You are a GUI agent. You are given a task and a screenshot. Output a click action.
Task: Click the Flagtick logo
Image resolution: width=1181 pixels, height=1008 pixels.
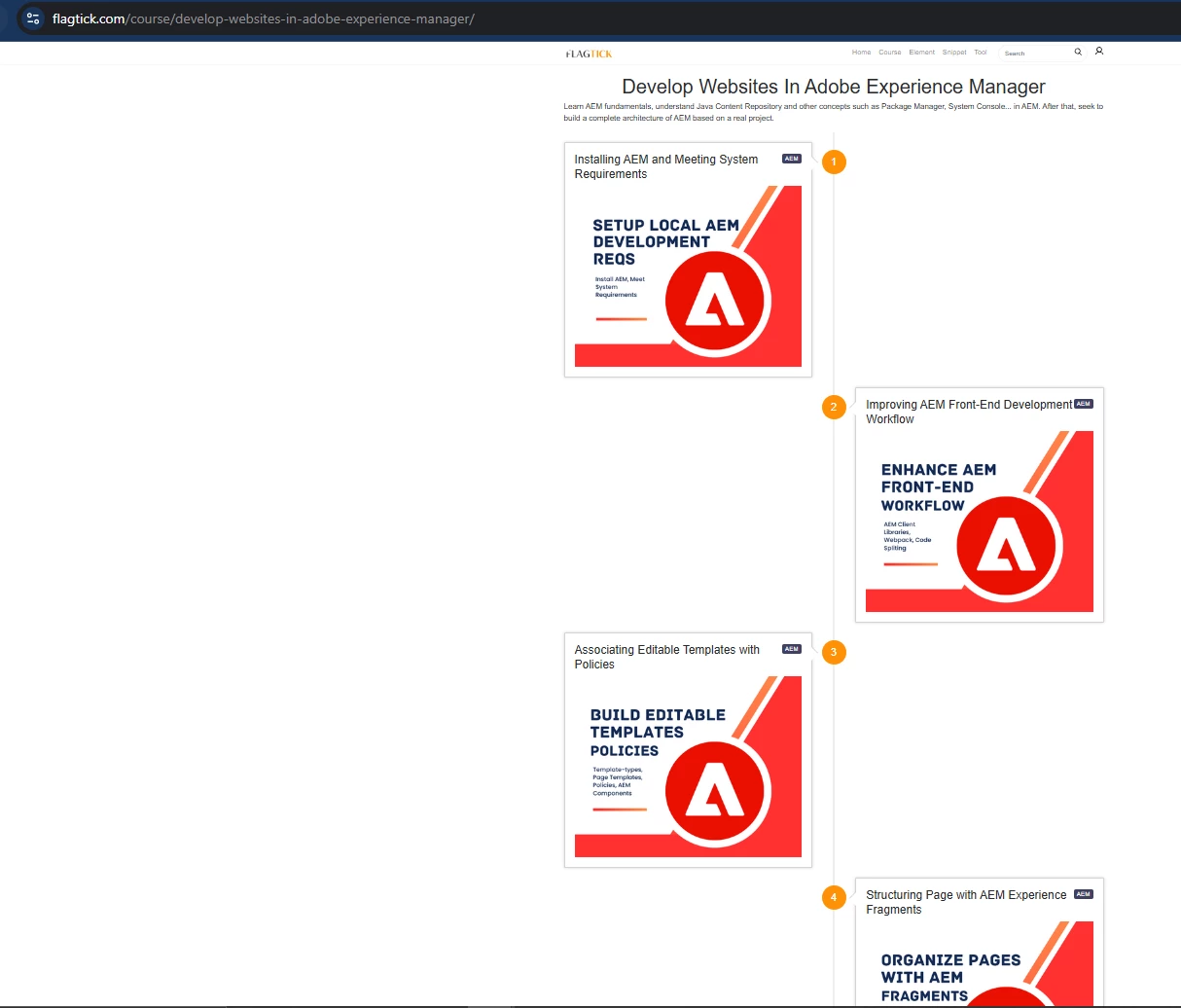point(589,54)
